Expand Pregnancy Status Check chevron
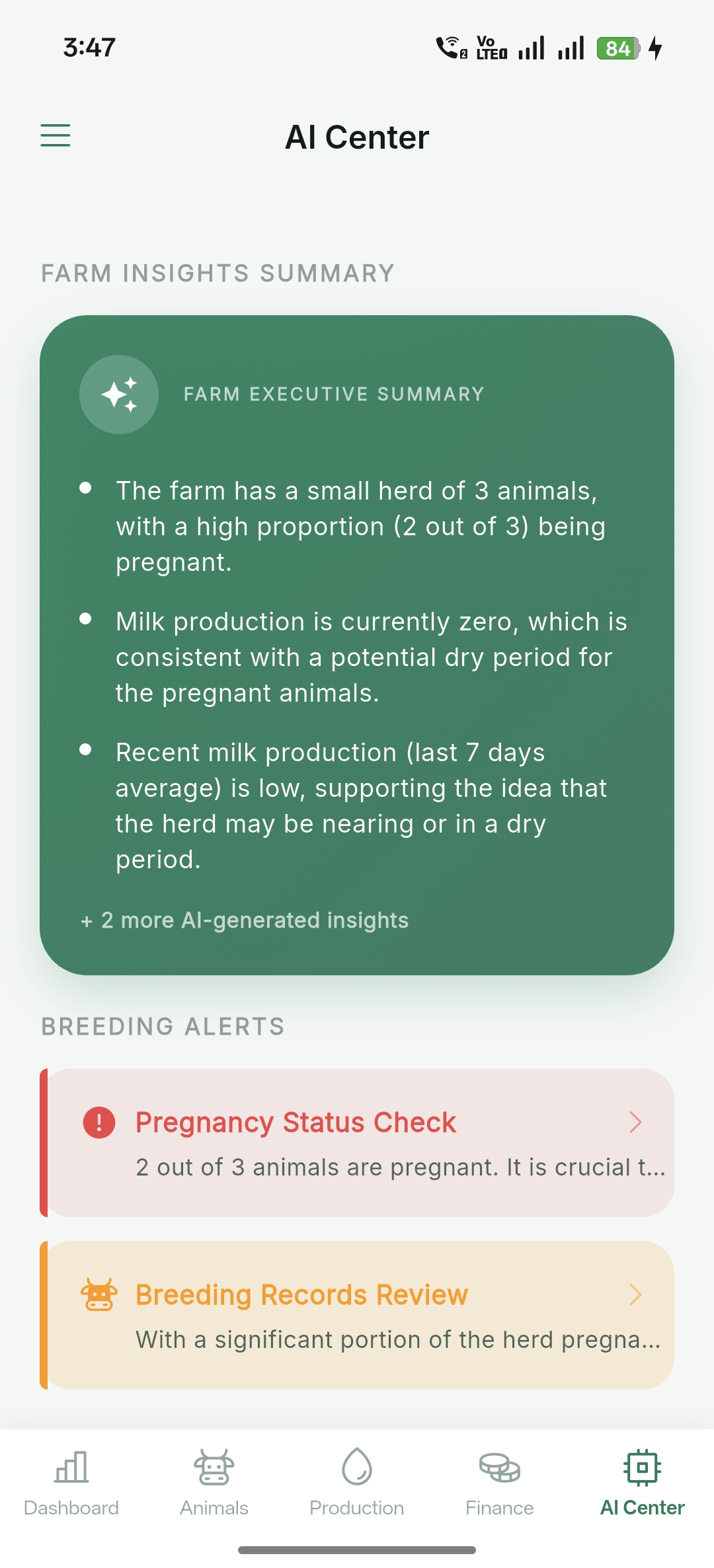Image resolution: width=714 pixels, height=1568 pixels. point(635,1122)
